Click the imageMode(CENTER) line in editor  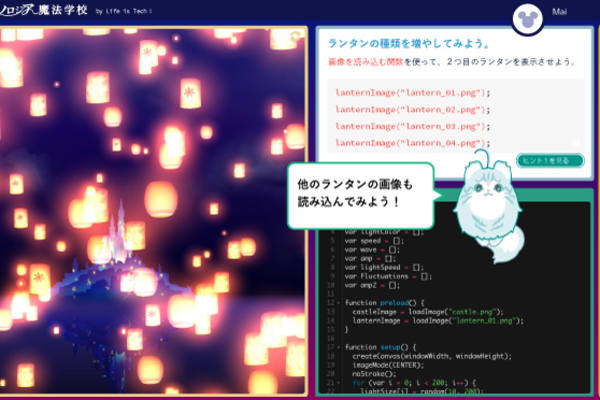(x=388, y=365)
